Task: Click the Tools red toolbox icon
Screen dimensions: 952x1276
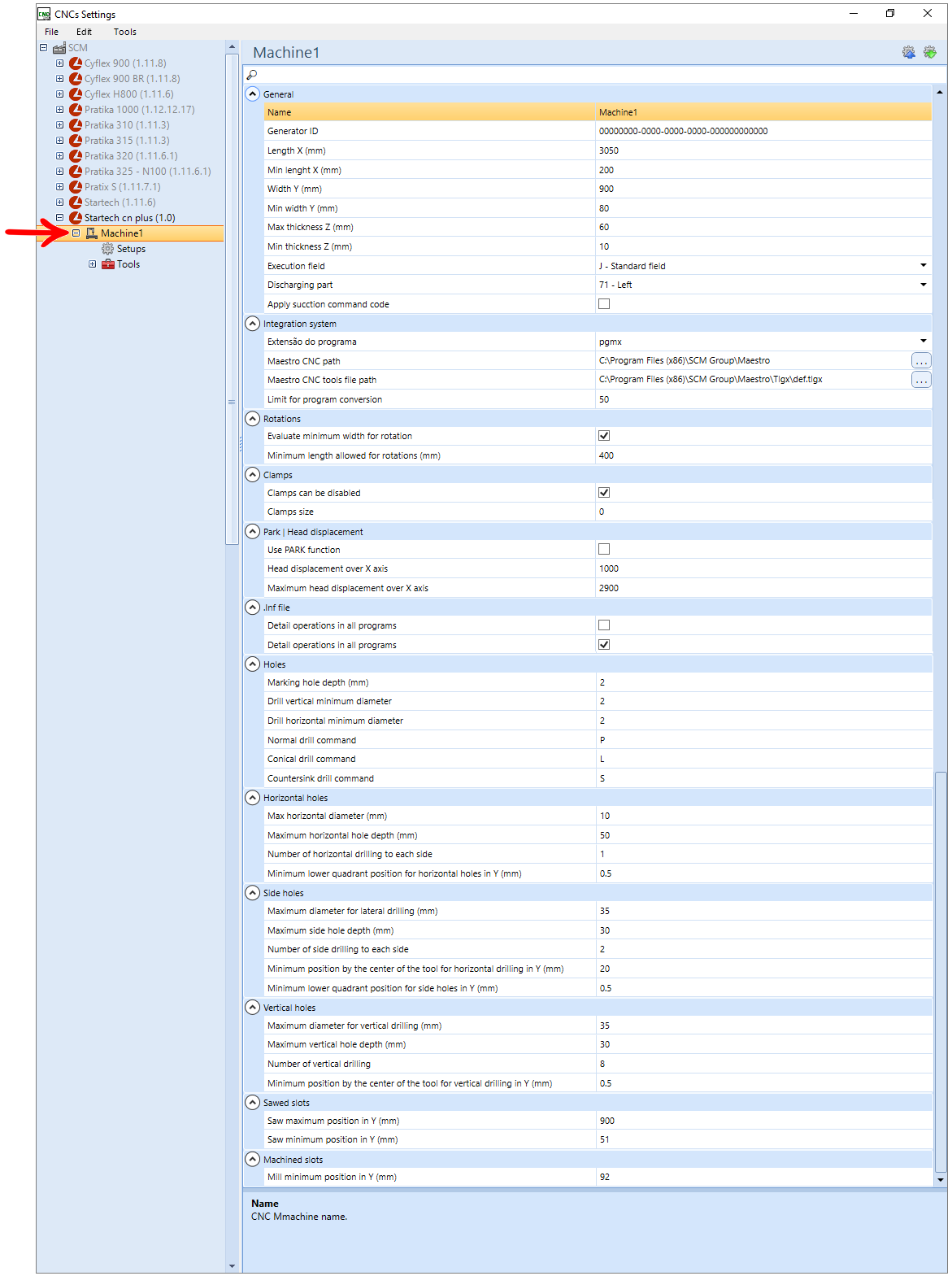Action: point(107,264)
